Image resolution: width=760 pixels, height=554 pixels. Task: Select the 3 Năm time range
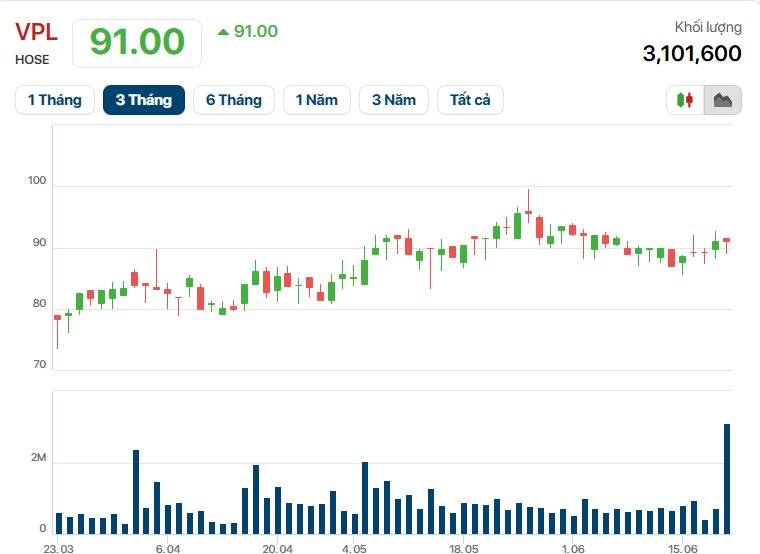[x=394, y=100]
